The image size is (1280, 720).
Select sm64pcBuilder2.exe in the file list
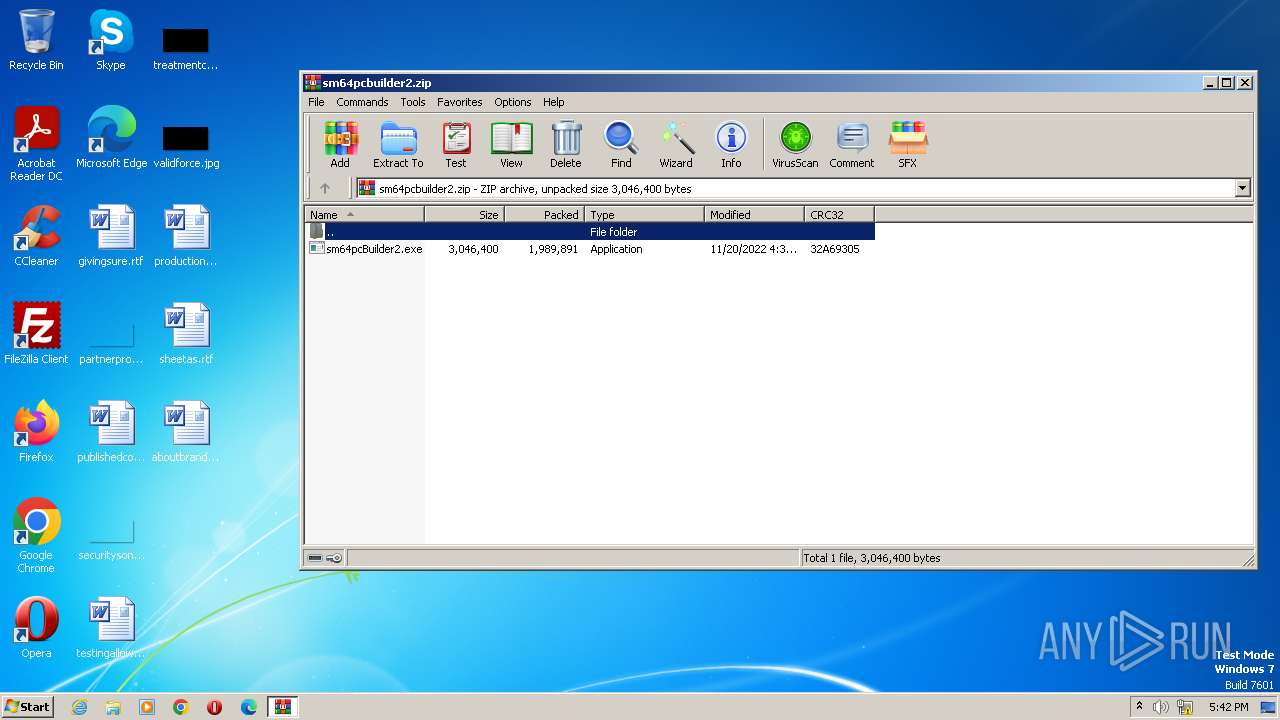[373, 249]
